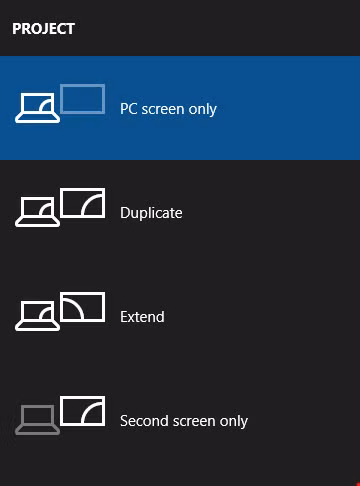Click the PROJECT panel title

[x=44, y=29]
